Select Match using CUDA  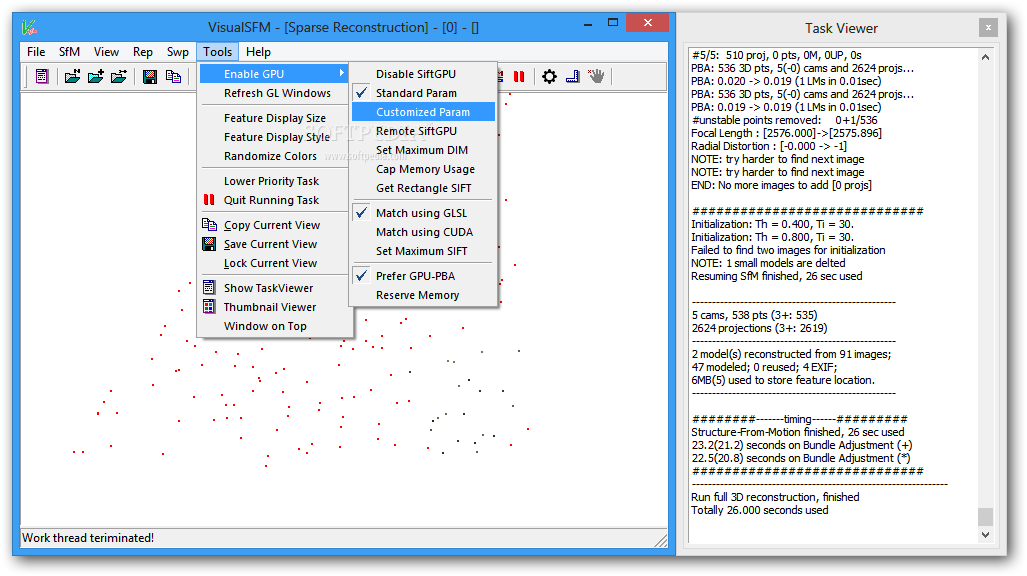pyautogui.click(x=423, y=232)
